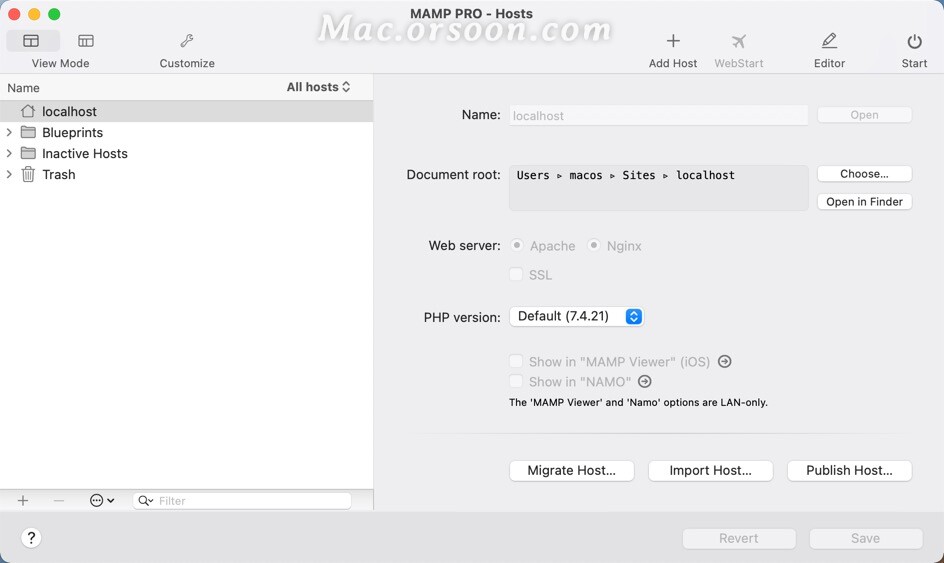The image size is (944, 563).
Task: Click arrow icon next to MAMP Viewer option
Action: [725, 361]
